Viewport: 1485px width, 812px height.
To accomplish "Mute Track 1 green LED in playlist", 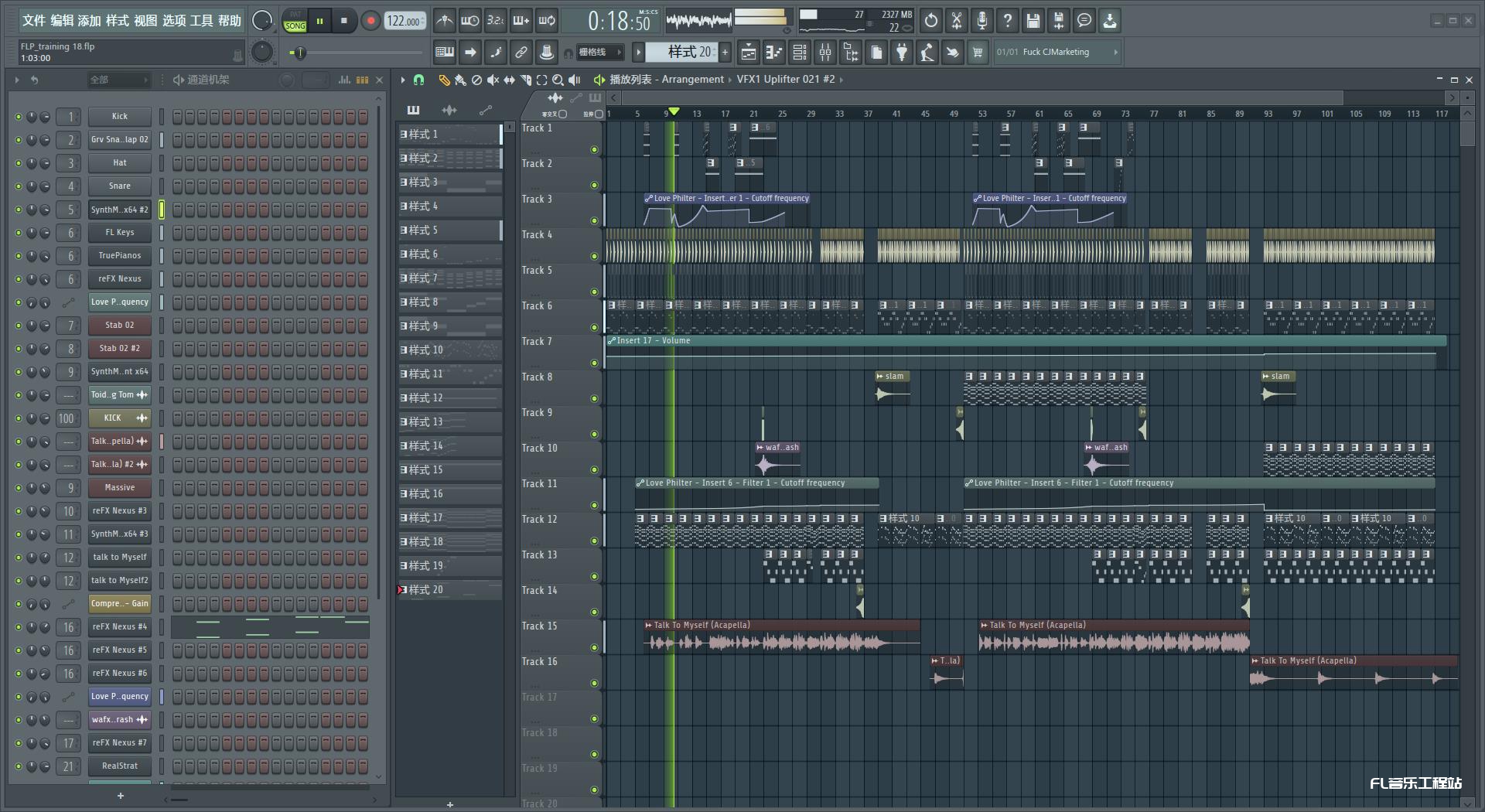I will (x=594, y=150).
